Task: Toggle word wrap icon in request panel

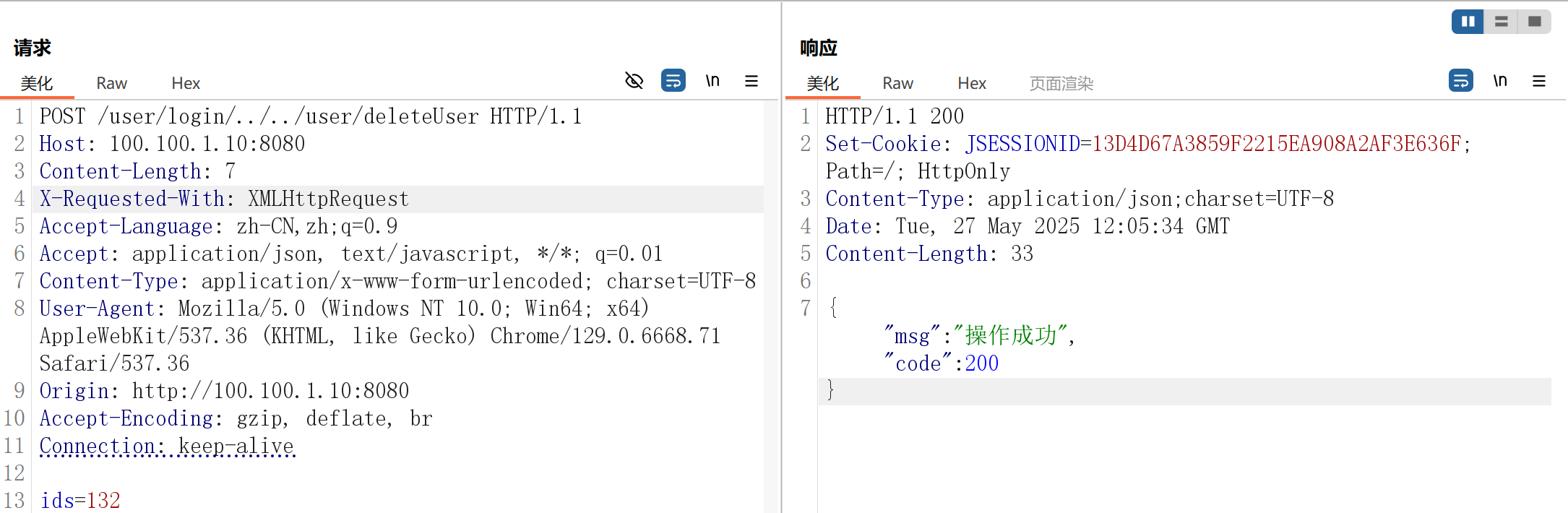Action: 673,80
